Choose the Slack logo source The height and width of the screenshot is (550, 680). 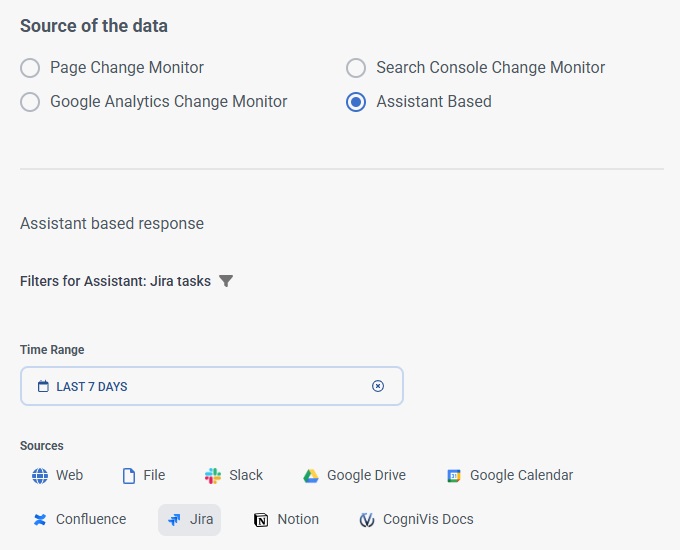(x=213, y=476)
